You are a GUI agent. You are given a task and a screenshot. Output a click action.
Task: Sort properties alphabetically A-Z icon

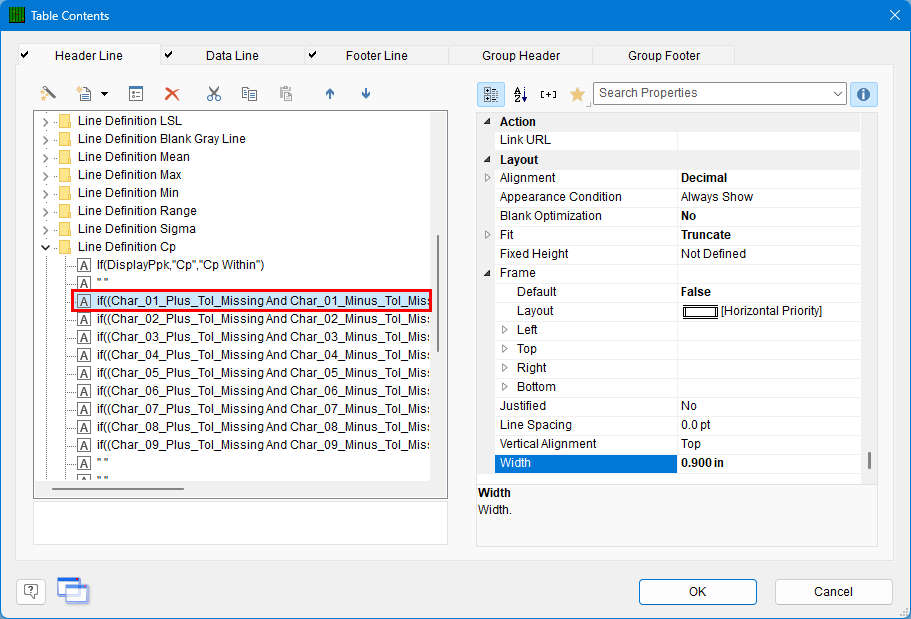520,94
